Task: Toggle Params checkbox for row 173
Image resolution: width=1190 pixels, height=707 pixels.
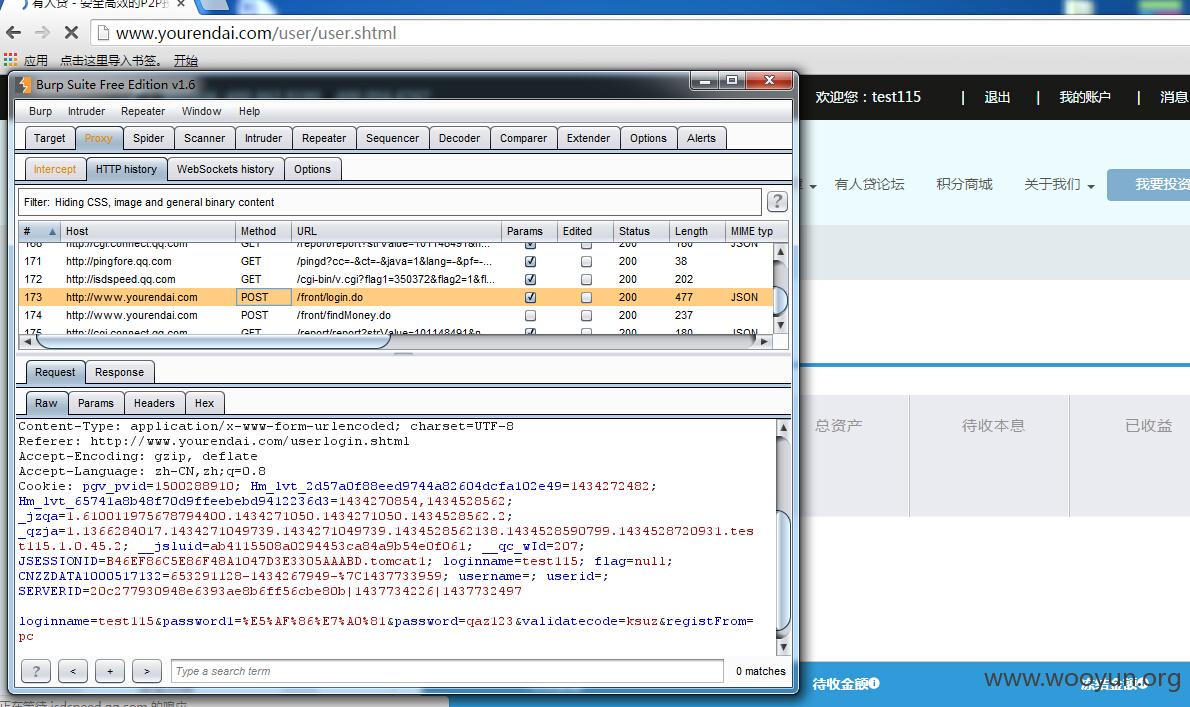Action: click(530, 297)
